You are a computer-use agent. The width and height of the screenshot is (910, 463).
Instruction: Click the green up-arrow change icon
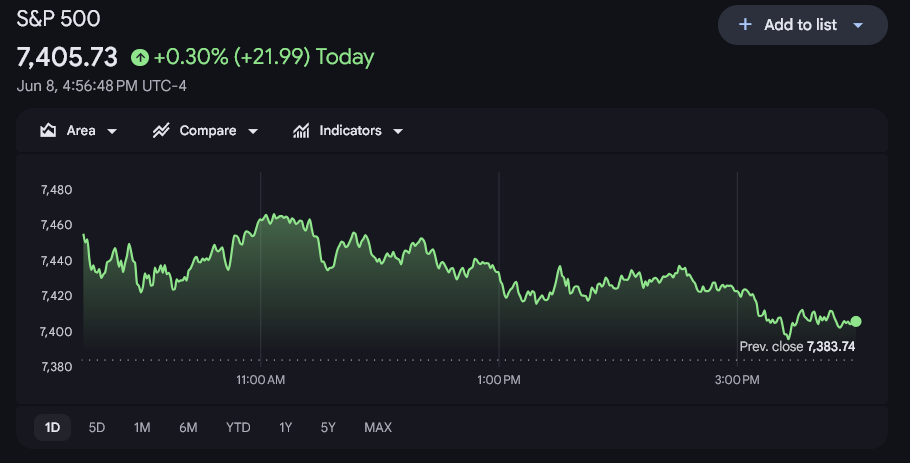coord(140,57)
